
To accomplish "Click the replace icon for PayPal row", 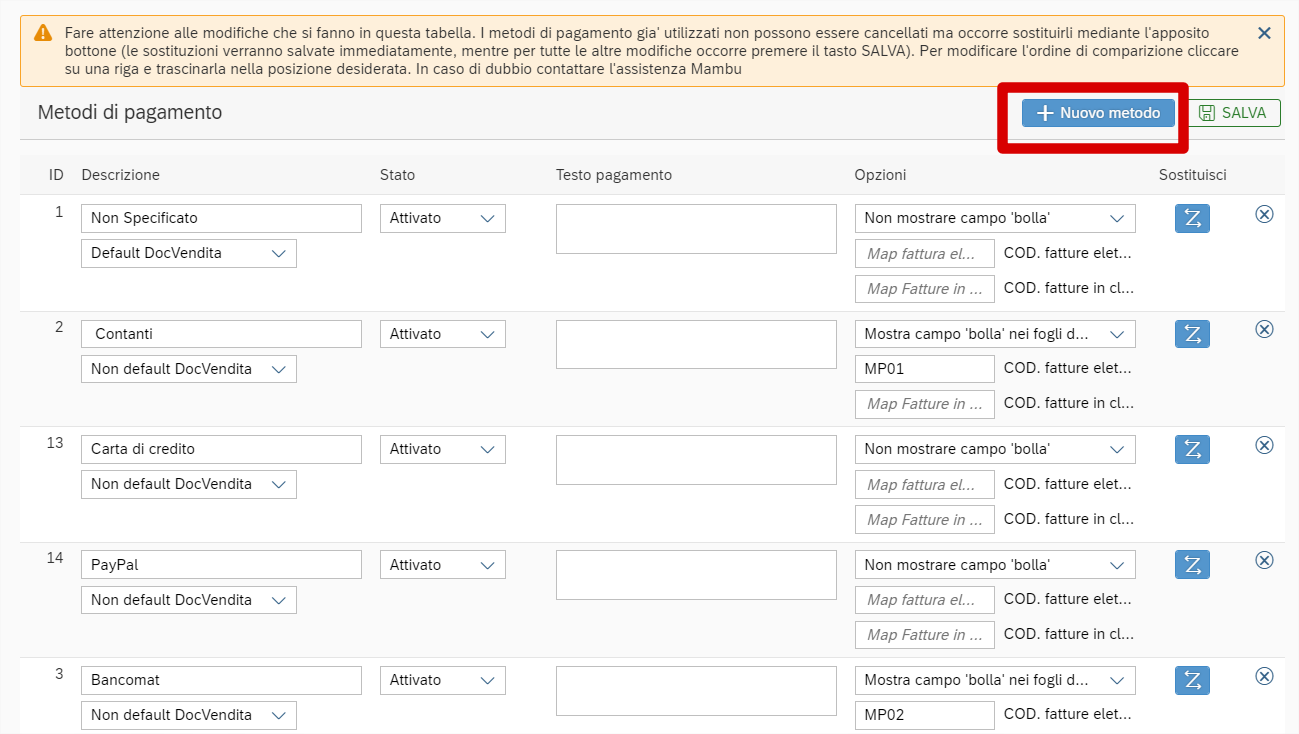I will [x=1192, y=565].
